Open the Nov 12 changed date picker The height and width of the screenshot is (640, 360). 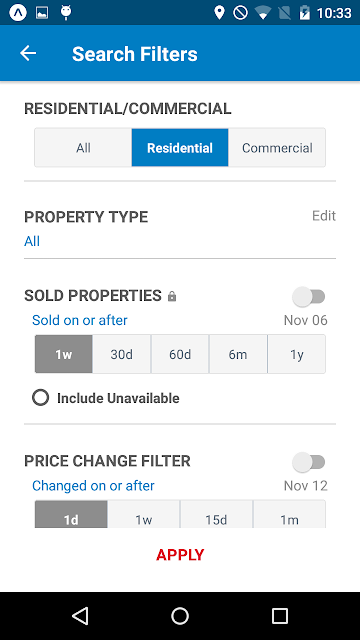(305, 486)
